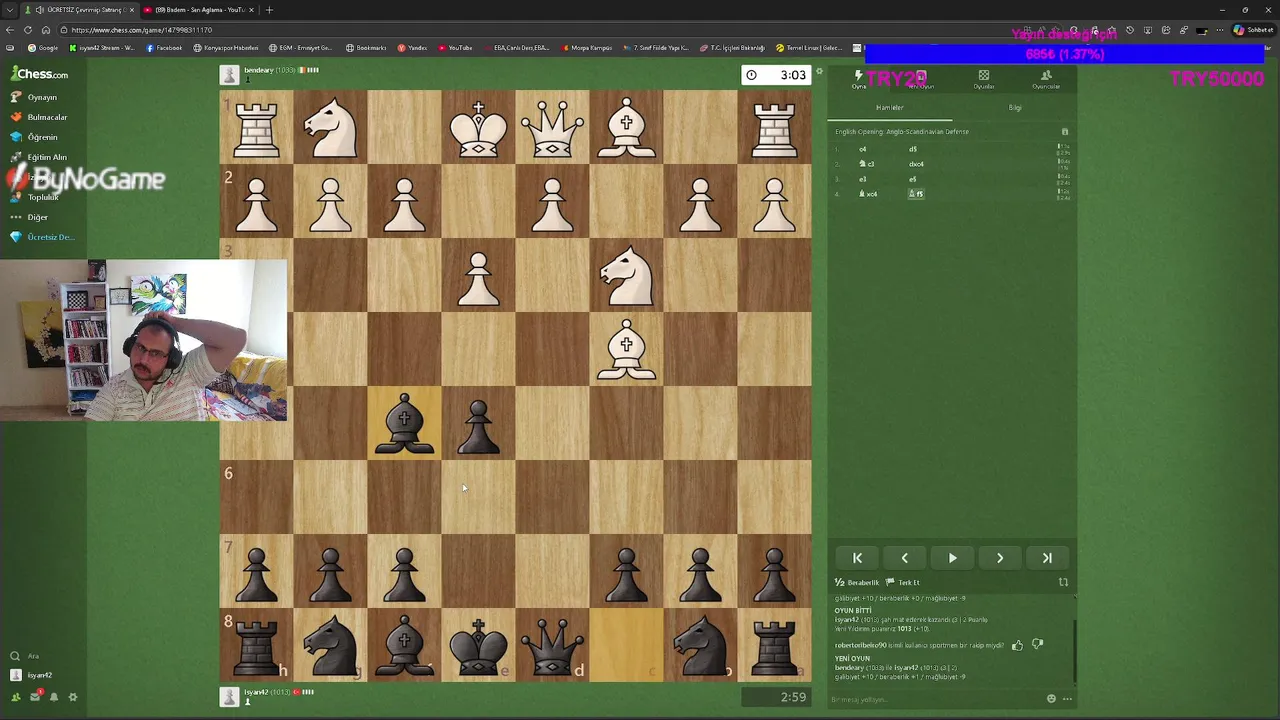Open the Yandex bookmark
Image resolution: width=1280 pixels, height=720 pixels.
click(x=412, y=48)
